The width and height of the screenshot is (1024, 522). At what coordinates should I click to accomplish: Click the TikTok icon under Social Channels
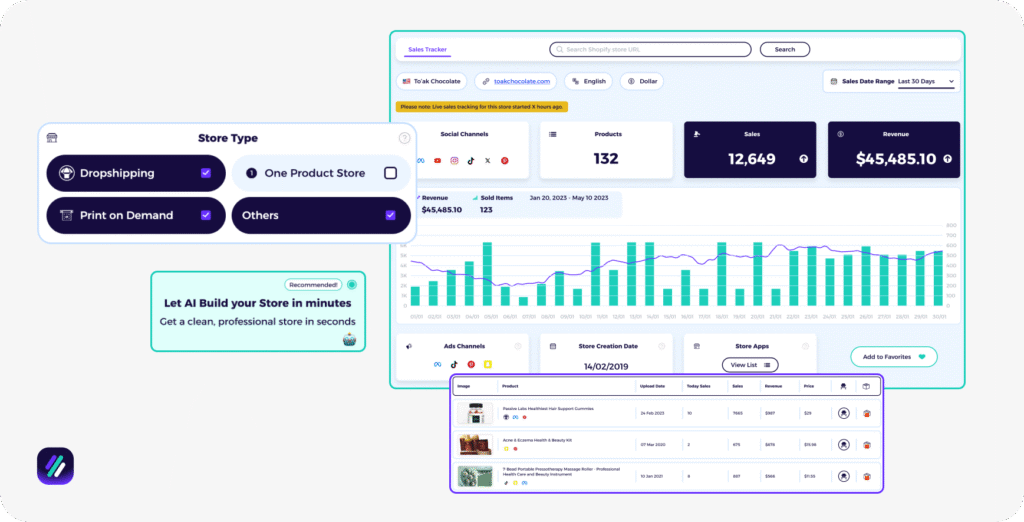[471, 160]
